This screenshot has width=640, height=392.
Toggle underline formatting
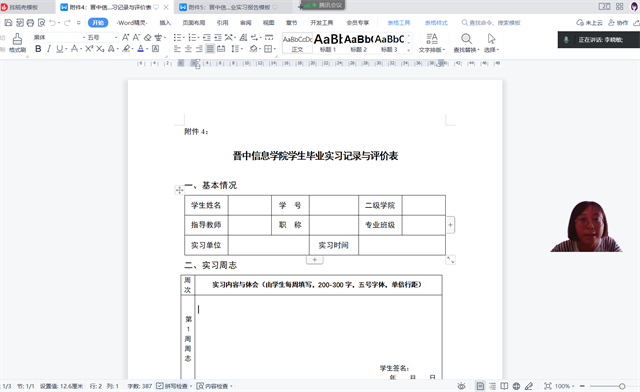tap(60, 49)
